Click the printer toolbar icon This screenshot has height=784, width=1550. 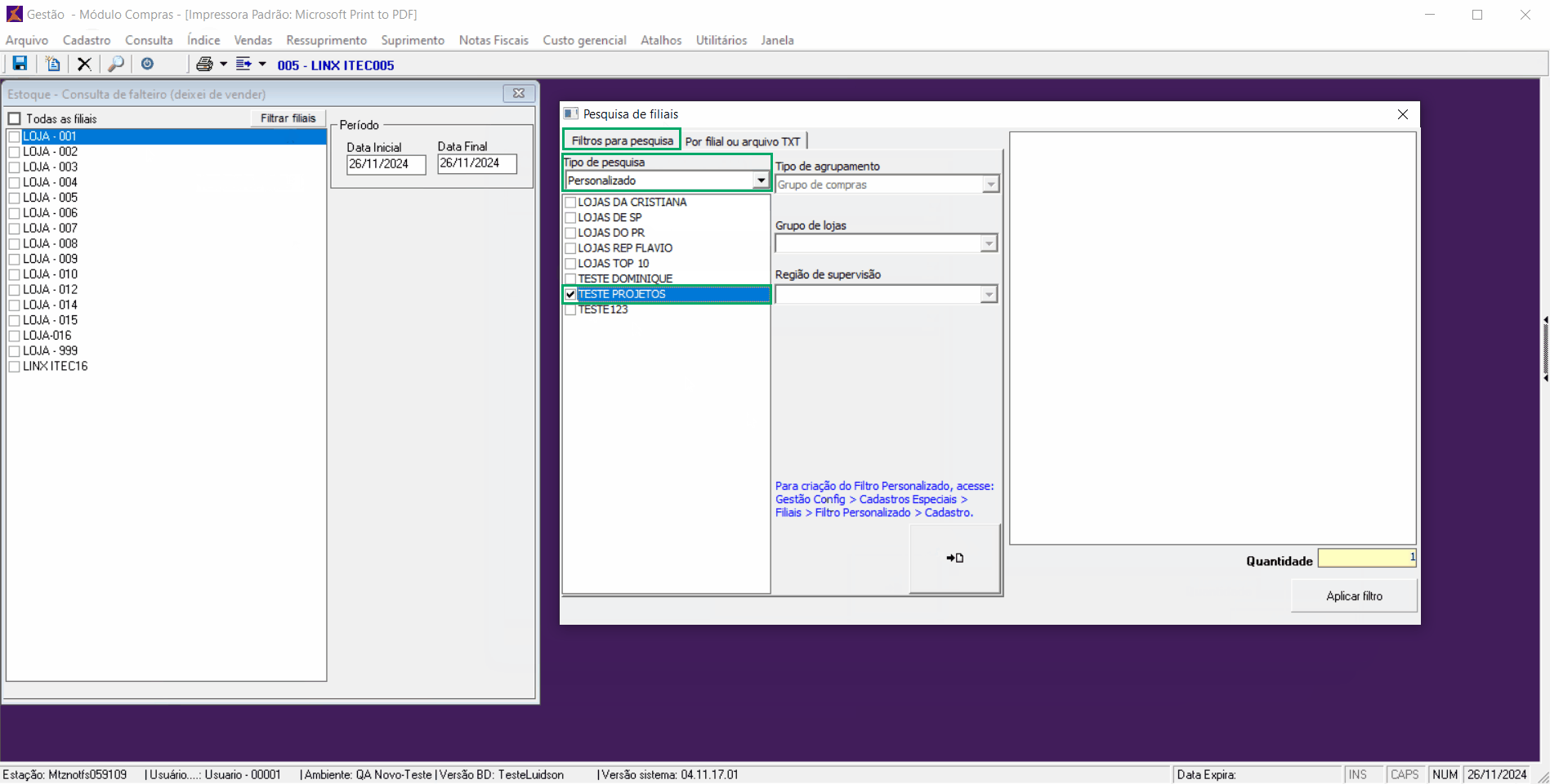pyautogui.click(x=204, y=64)
